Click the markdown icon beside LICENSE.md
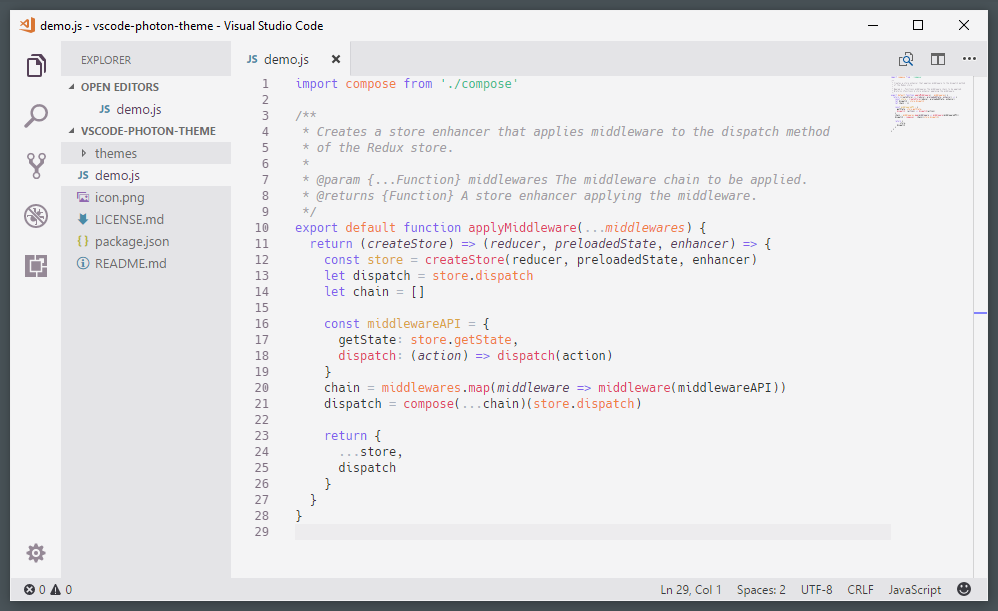The height and width of the screenshot is (611, 998). pyautogui.click(x=83, y=219)
